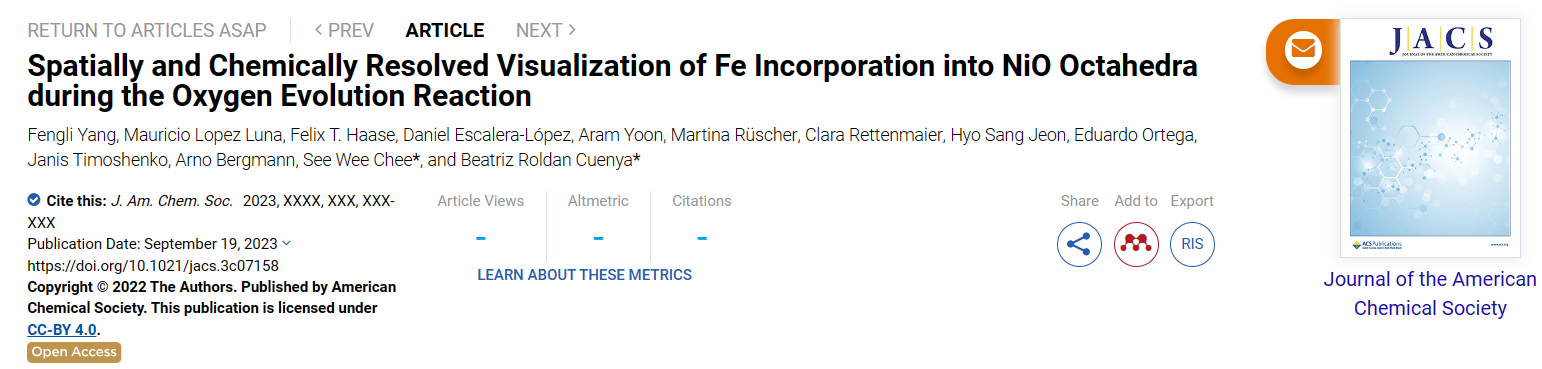
Task: Open the JACS journal cover thumbnail
Action: tap(1429, 138)
